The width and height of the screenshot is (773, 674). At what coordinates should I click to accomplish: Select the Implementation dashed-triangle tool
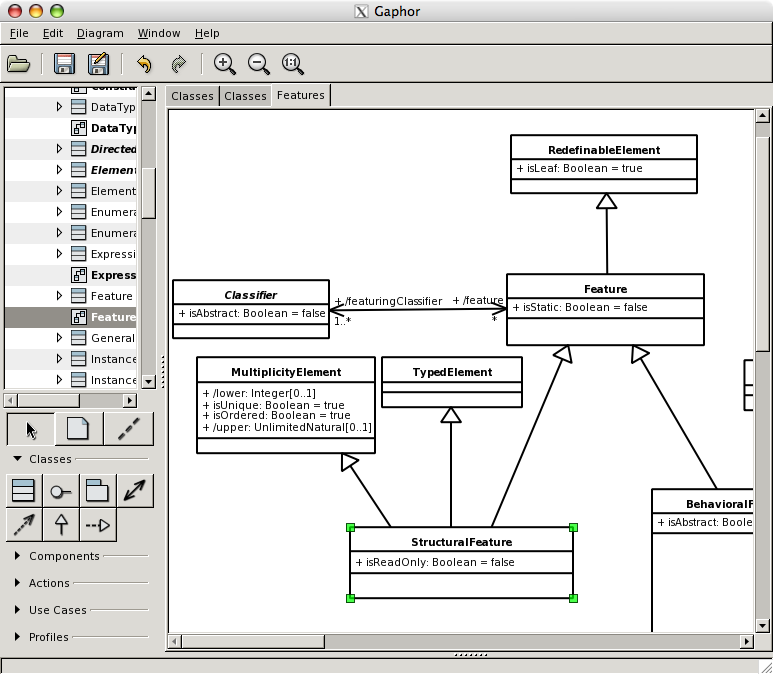tap(98, 525)
